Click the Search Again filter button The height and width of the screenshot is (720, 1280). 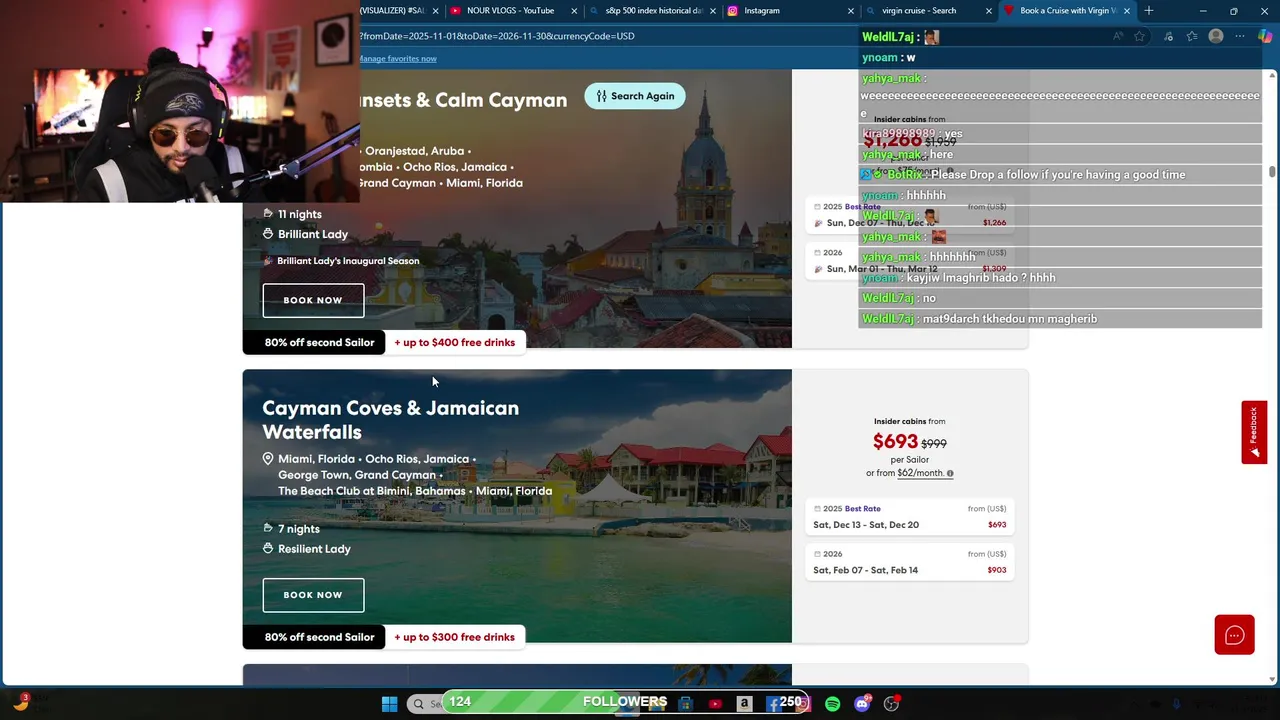pyautogui.click(x=635, y=96)
